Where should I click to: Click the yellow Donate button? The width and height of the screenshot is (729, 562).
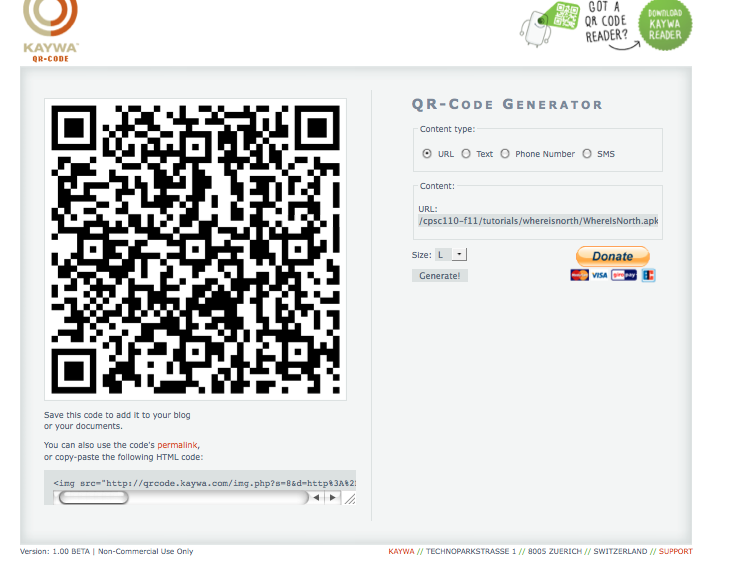[612, 256]
